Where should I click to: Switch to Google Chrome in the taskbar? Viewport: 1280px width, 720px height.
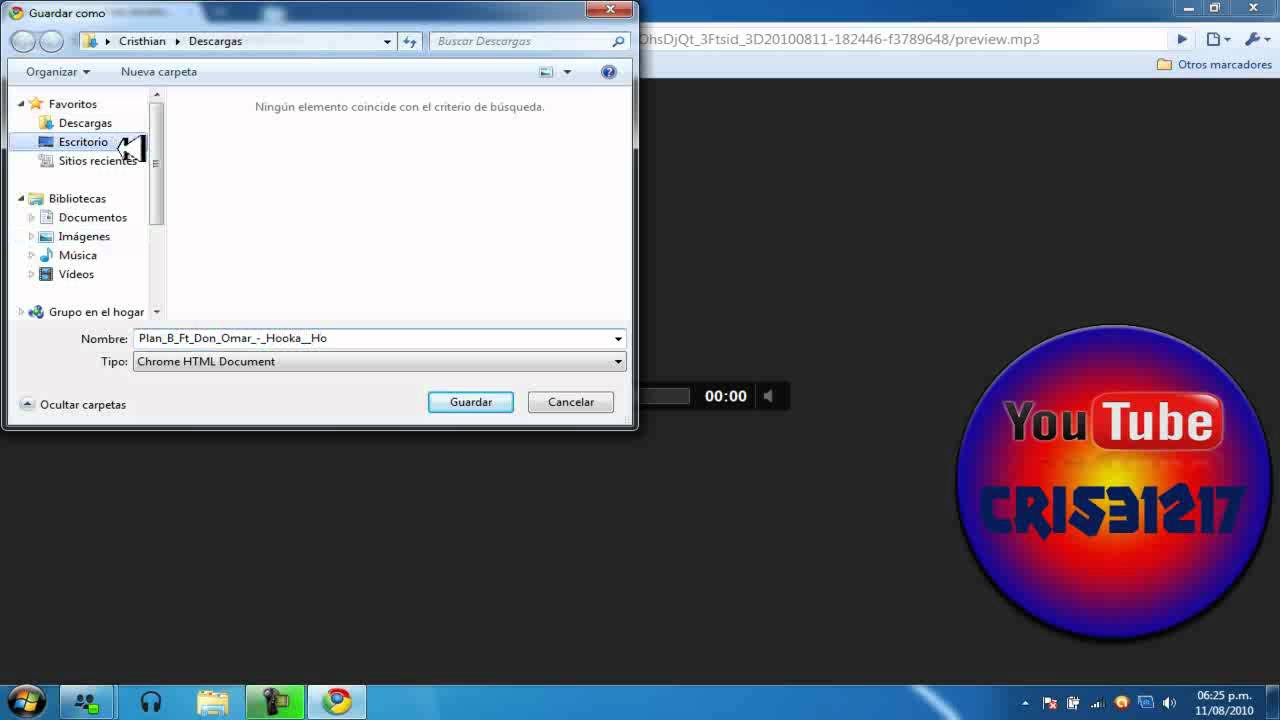pyautogui.click(x=337, y=702)
